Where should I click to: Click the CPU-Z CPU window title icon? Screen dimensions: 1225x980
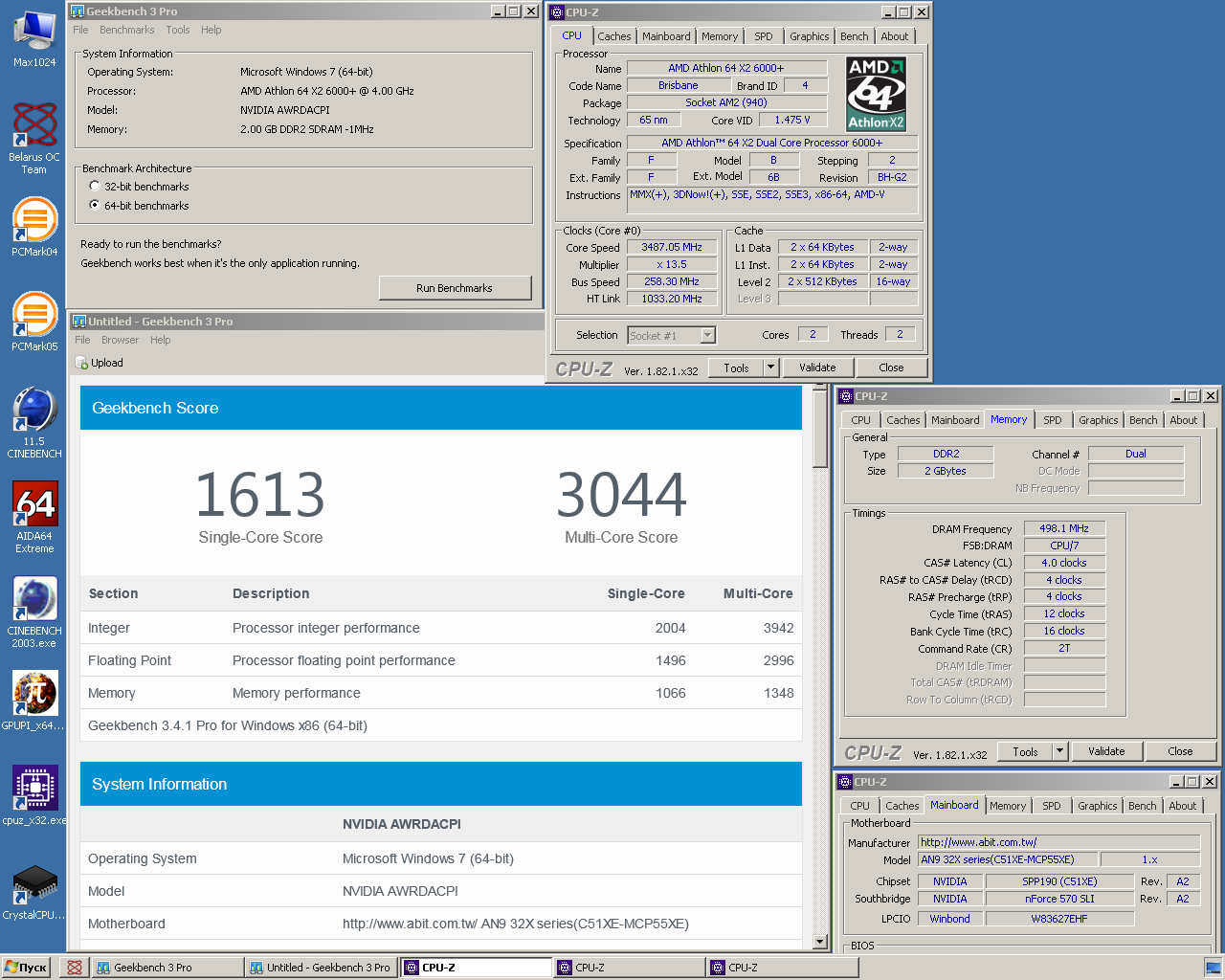[557, 12]
